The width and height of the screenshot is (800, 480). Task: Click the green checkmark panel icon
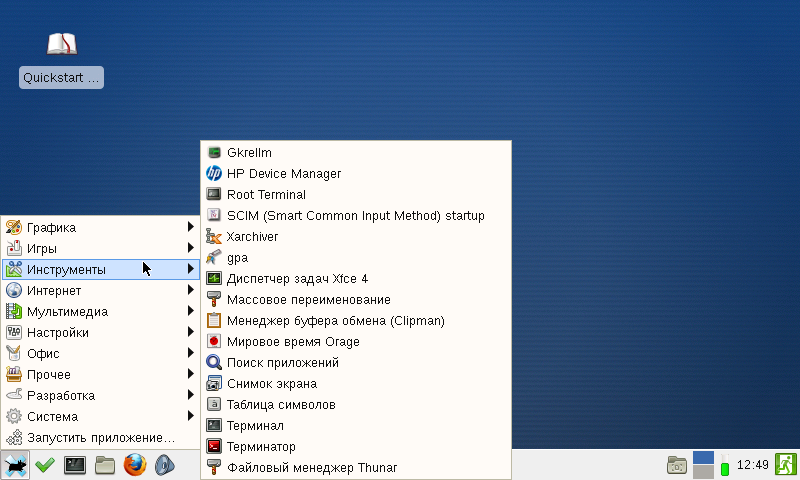(x=45, y=465)
